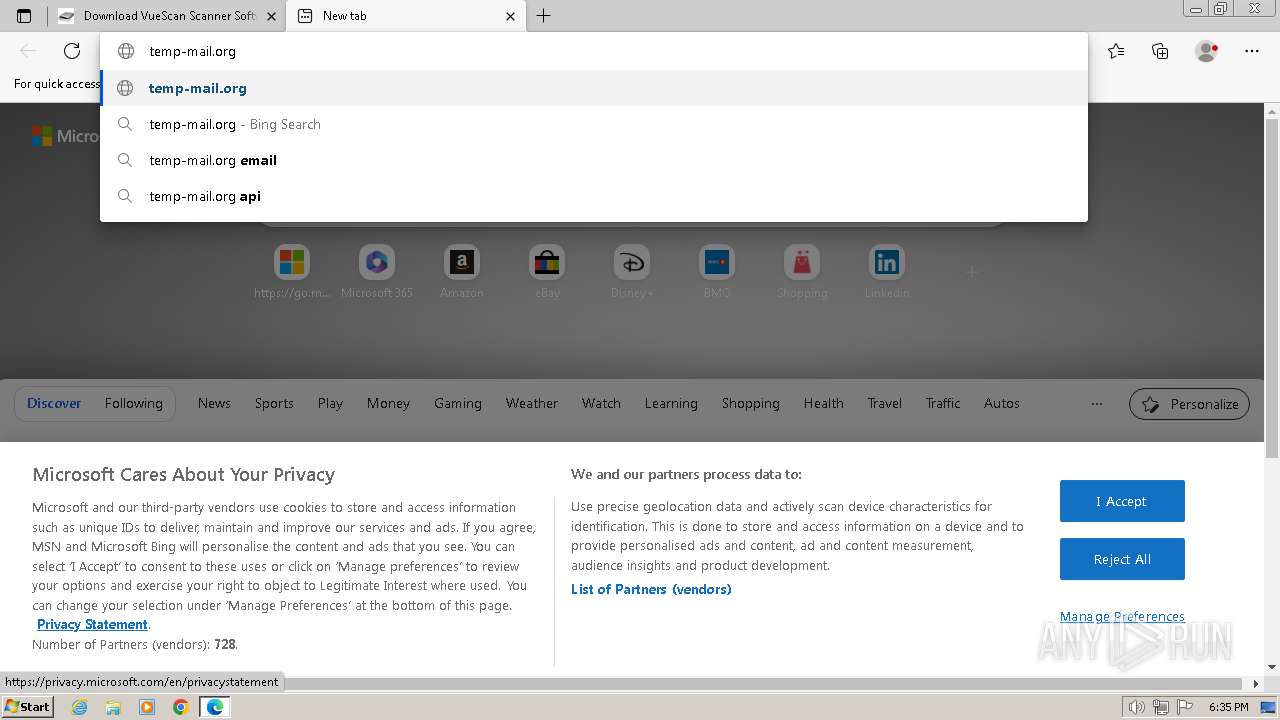
Task: Open the Shopping feed category
Action: (751, 403)
